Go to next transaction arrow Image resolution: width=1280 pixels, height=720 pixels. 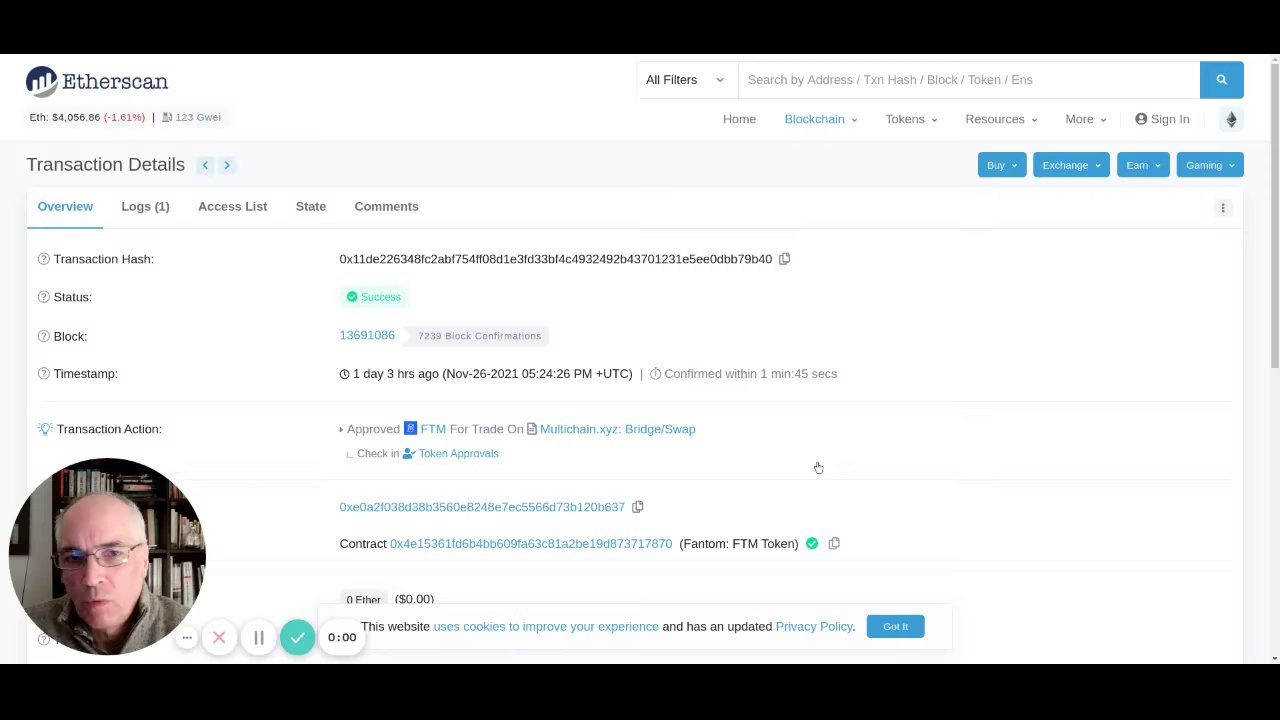pyautogui.click(x=227, y=165)
